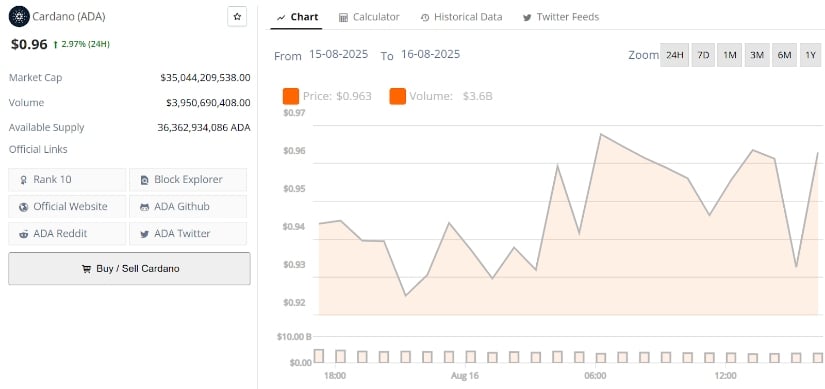
Task: Open the Block Explorer link
Action: [x=188, y=179]
